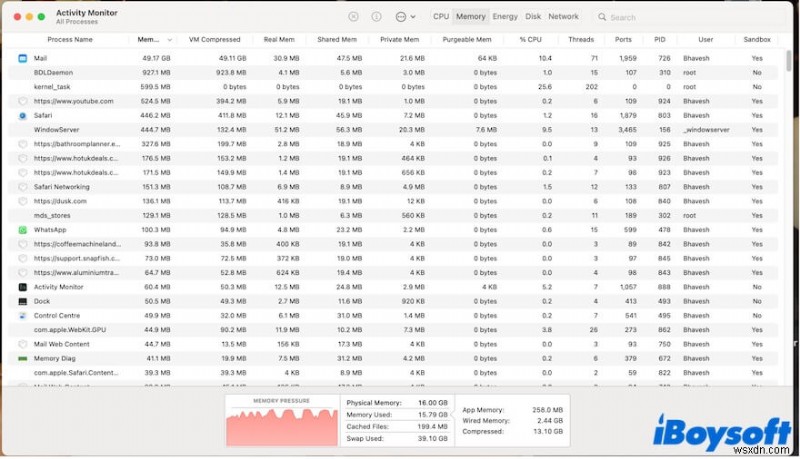Click shield icon beside bathroomplanner process
Viewport: 800px width, 459px height.
tap(22, 144)
